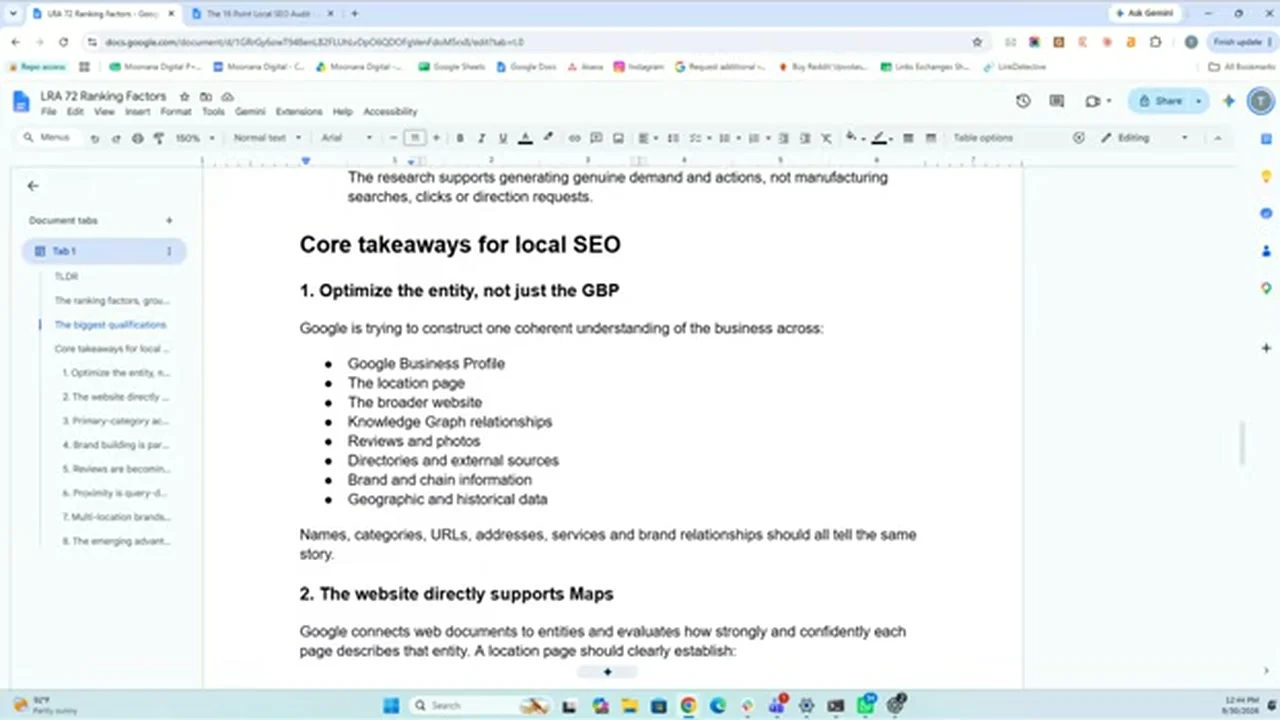Open the text color picker
Image resolution: width=1280 pixels, height=720 pixels.
pos(525,138)
